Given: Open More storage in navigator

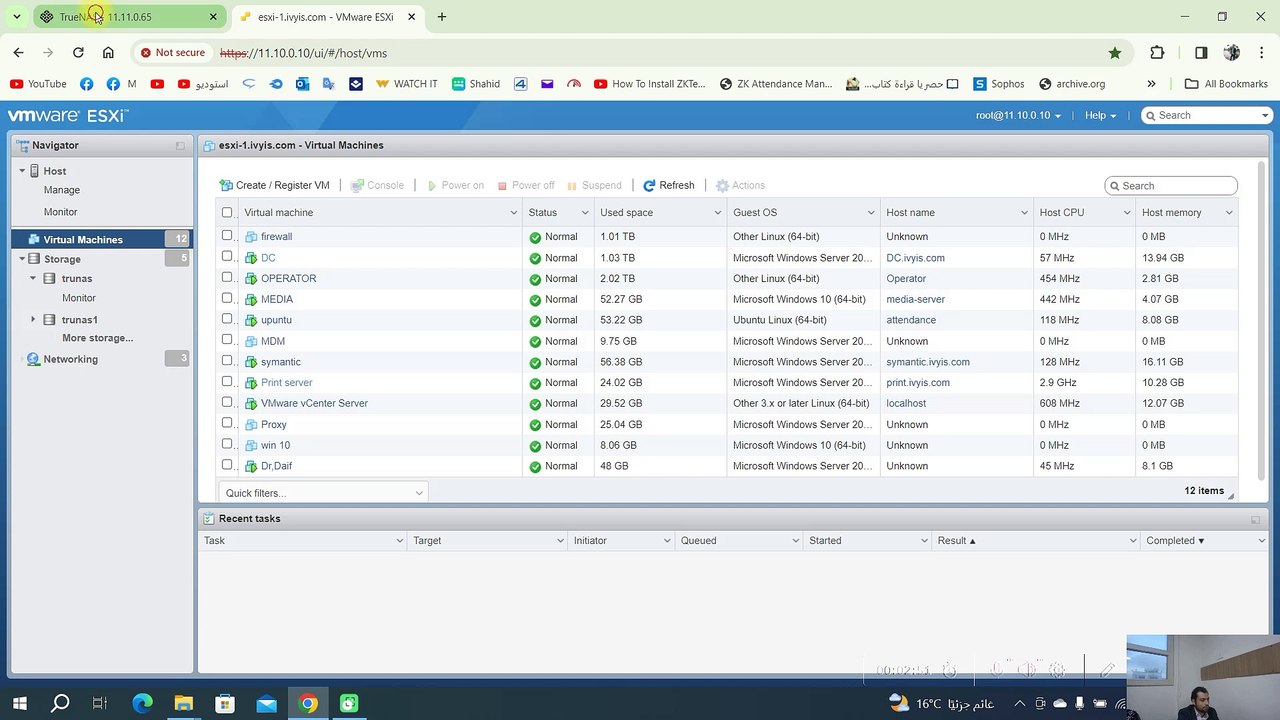Looking at the screenshot, I should coord(97,338).
